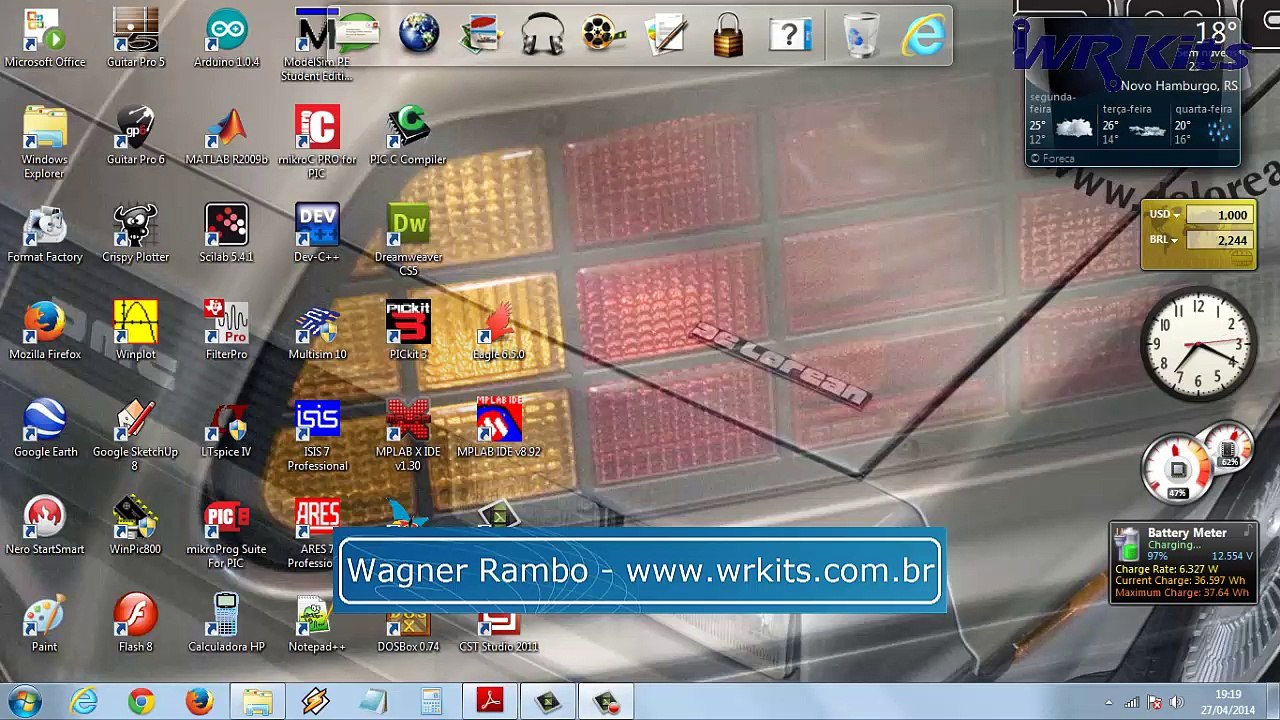The image size is (1280, 720).
Task: Click the Internet Explorer icon in the top dock
Action: tap(923, 34)
